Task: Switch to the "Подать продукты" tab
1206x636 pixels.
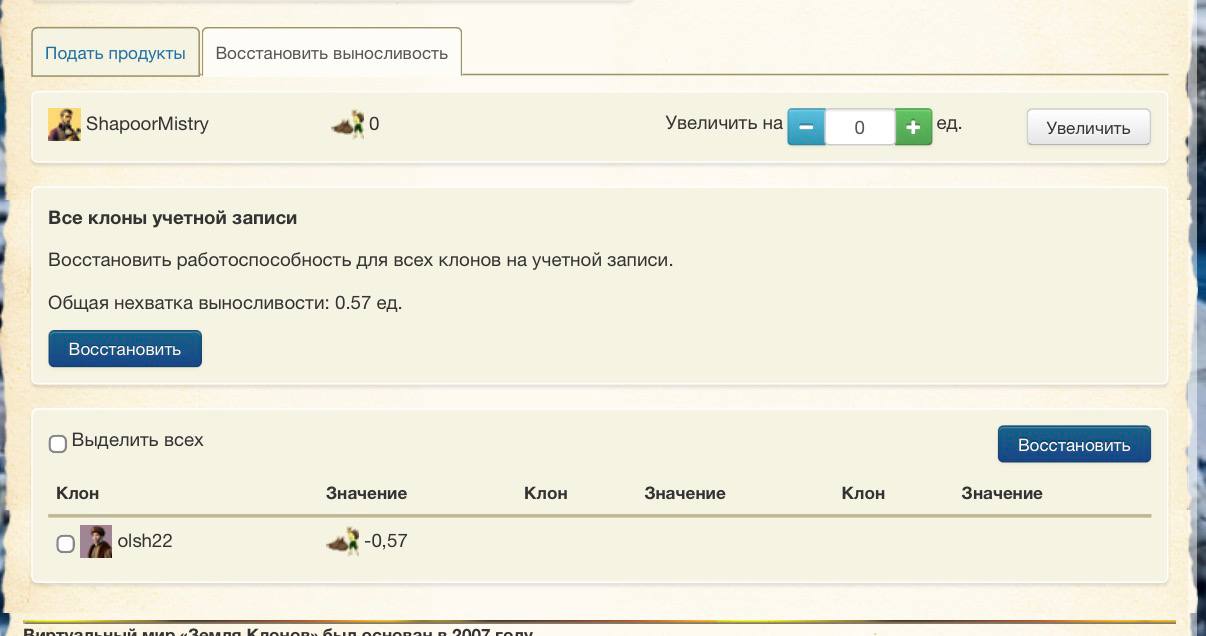Action: coord(115,53)
